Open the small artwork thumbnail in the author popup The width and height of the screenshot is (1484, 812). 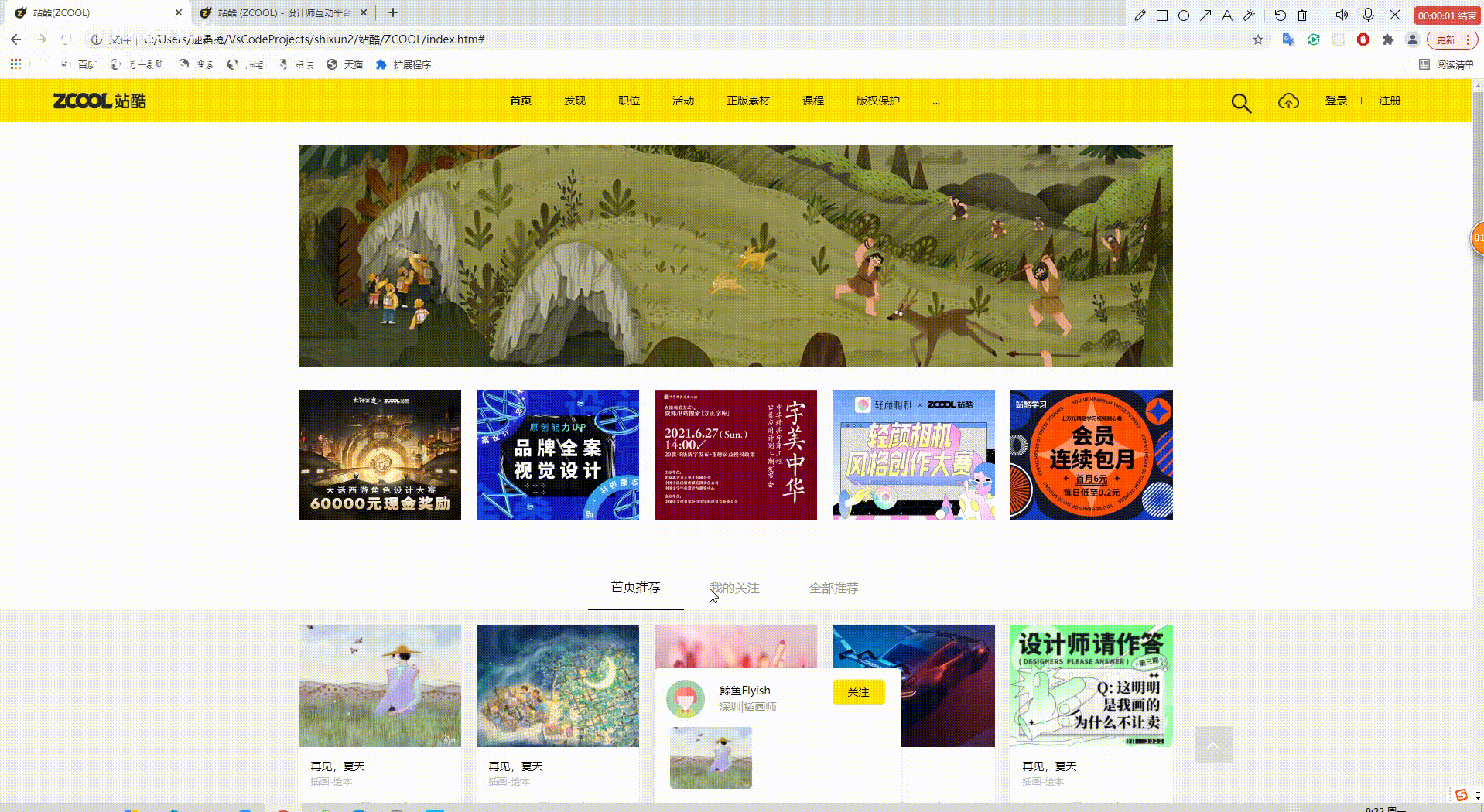[x=710, y=758]
